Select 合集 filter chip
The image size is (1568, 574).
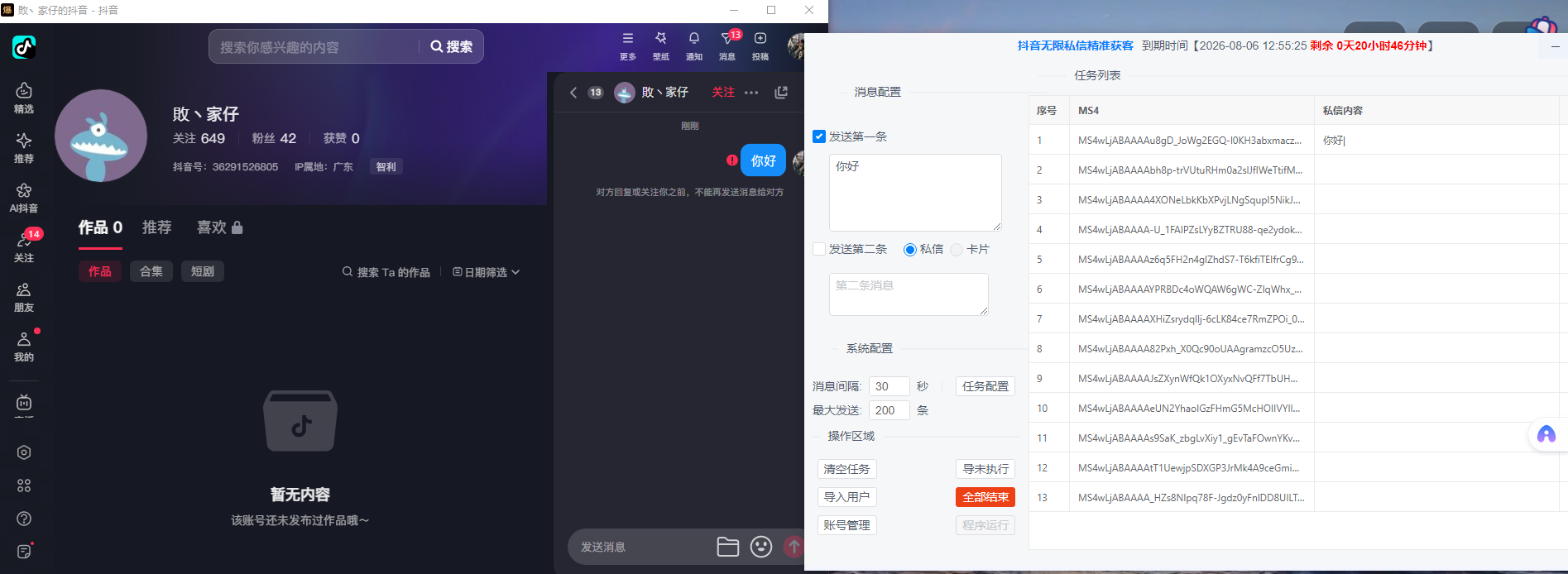(x=151, y=271)
